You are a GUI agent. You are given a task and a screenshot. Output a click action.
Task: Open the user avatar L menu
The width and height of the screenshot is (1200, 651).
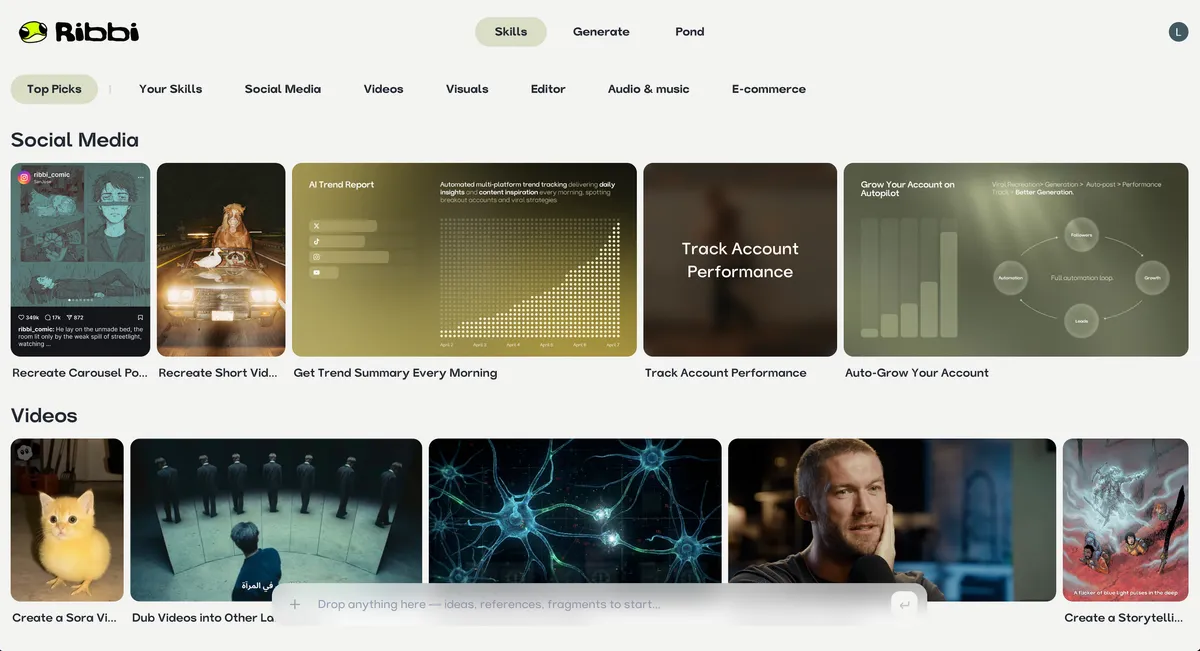1178,32
